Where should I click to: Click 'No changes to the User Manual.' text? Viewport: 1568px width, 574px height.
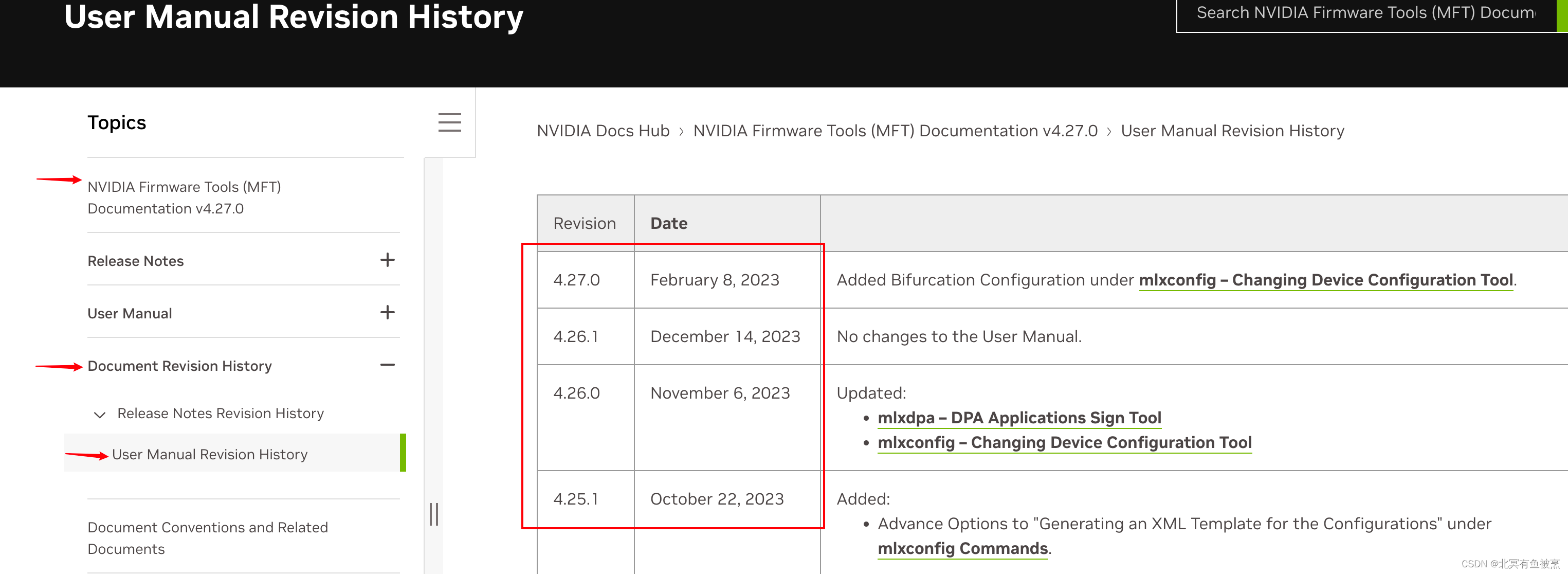coord(959,336)
